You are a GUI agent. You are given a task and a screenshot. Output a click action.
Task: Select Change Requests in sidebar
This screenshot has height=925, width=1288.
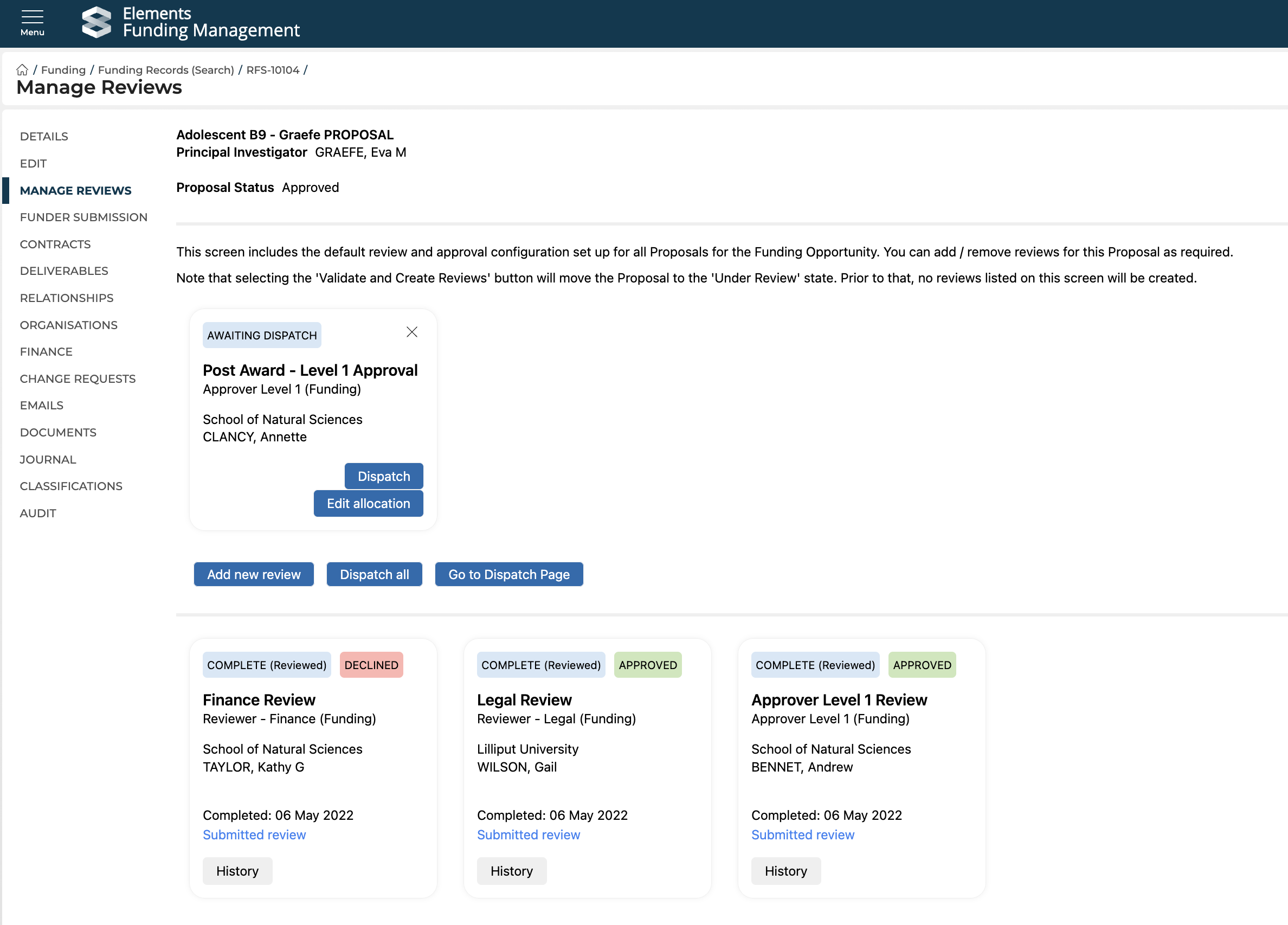coord(77,379)
